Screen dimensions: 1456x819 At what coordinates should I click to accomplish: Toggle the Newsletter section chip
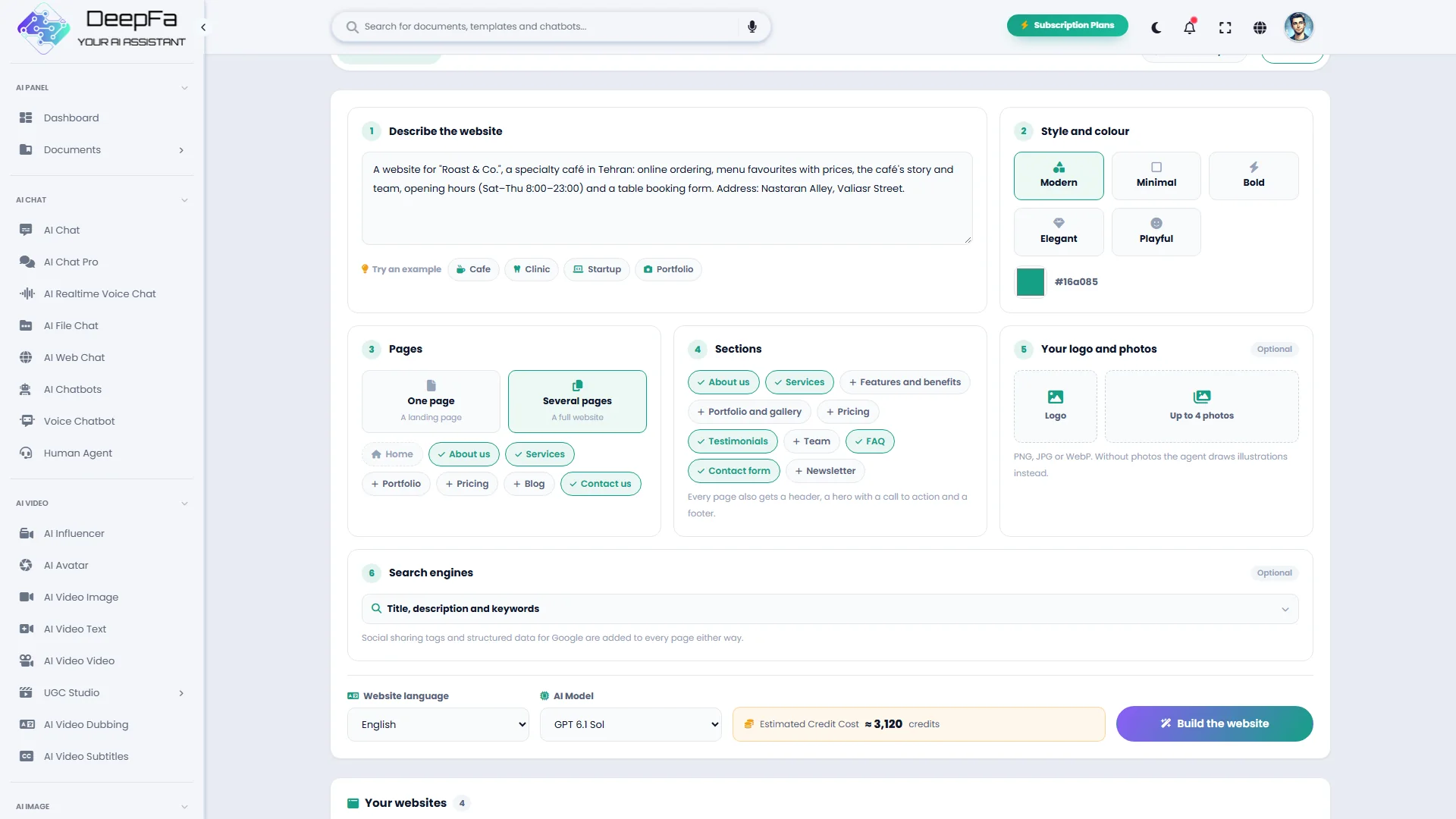coord(825,471)
